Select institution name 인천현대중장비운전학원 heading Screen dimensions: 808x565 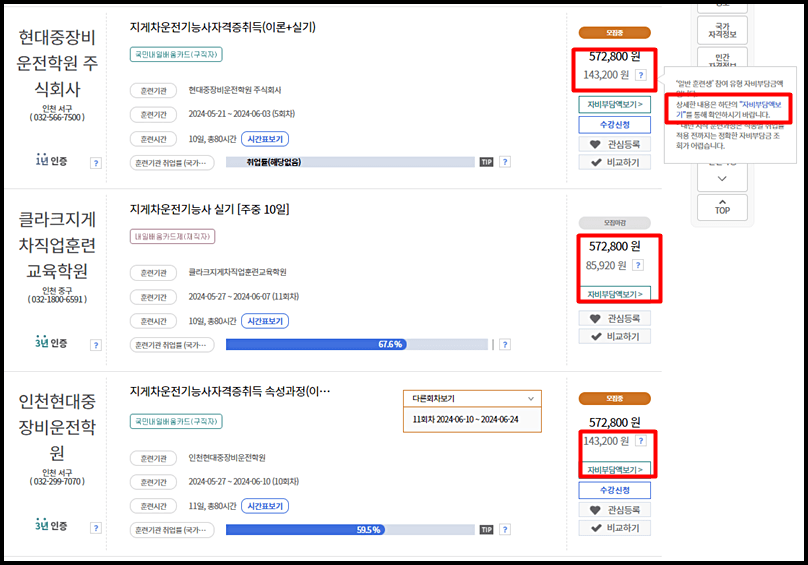click(57, 427)
